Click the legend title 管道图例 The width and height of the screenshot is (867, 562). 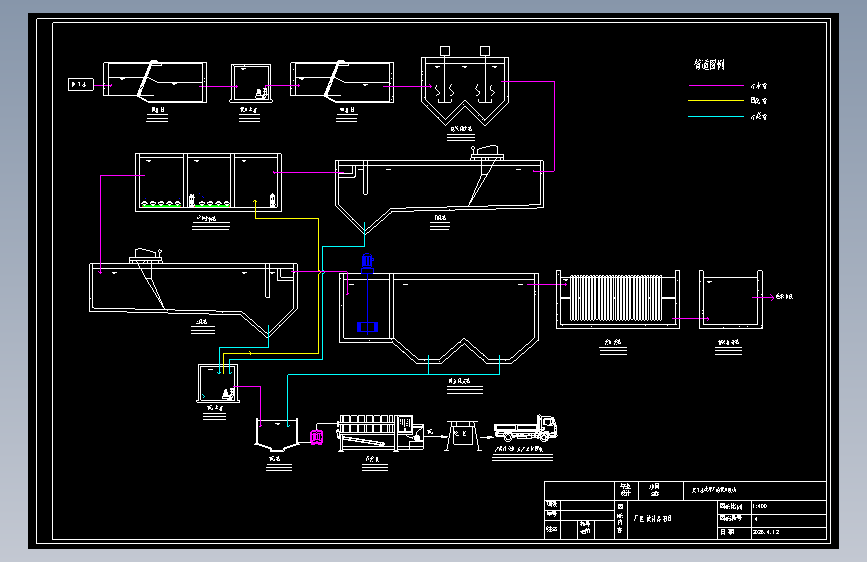pos(709,65)
